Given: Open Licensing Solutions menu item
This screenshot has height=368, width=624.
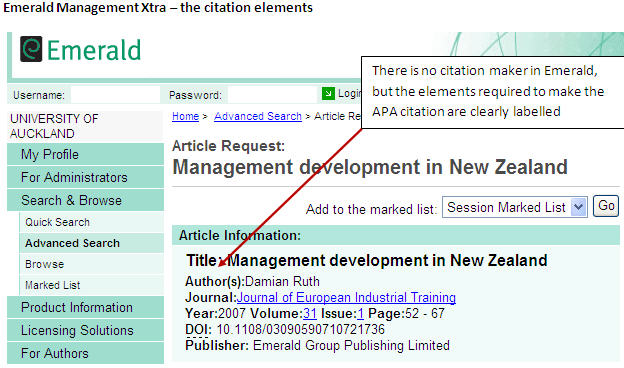Looking at the screenshot, I should point(86,330).
